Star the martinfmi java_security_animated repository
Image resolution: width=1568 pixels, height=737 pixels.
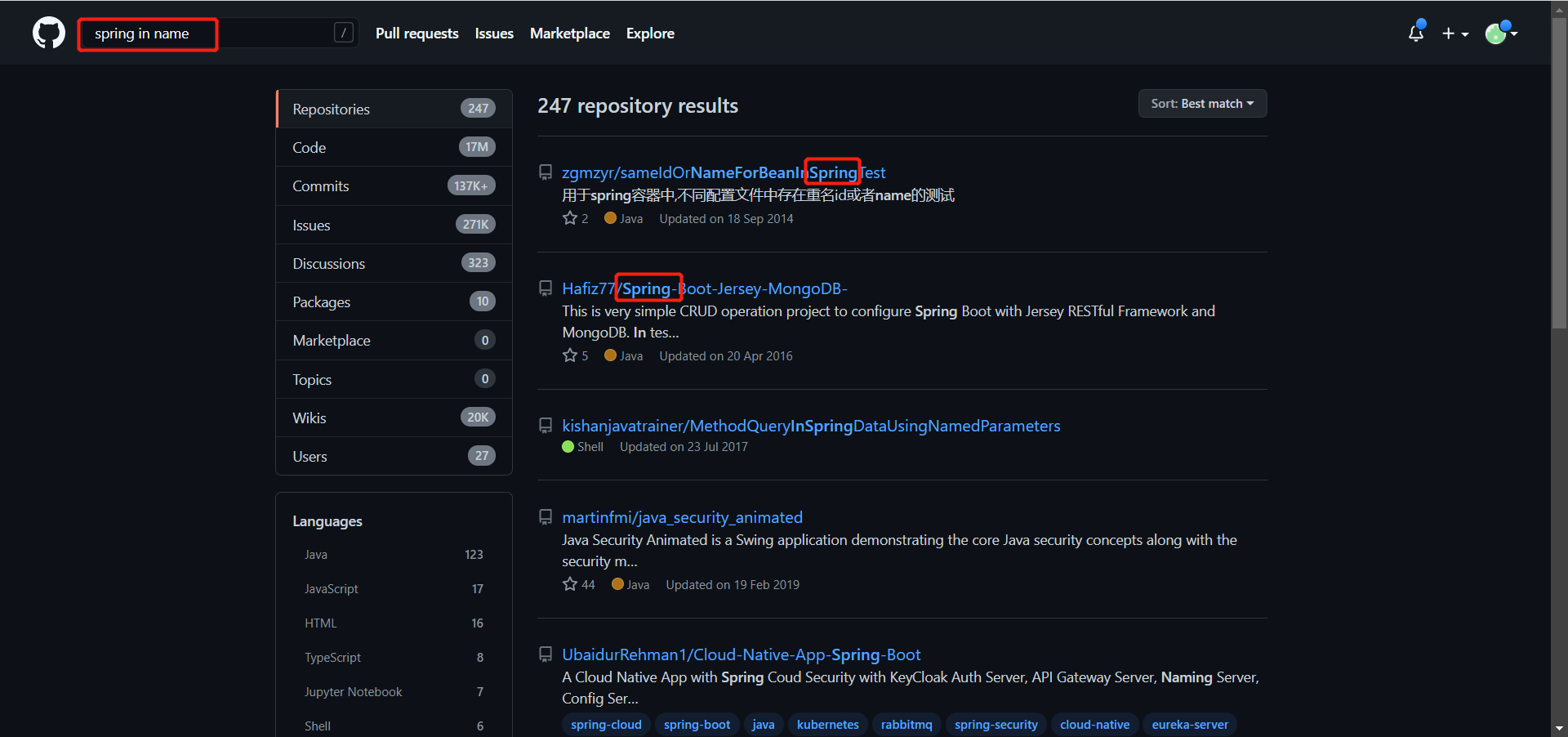click(570, 584)
